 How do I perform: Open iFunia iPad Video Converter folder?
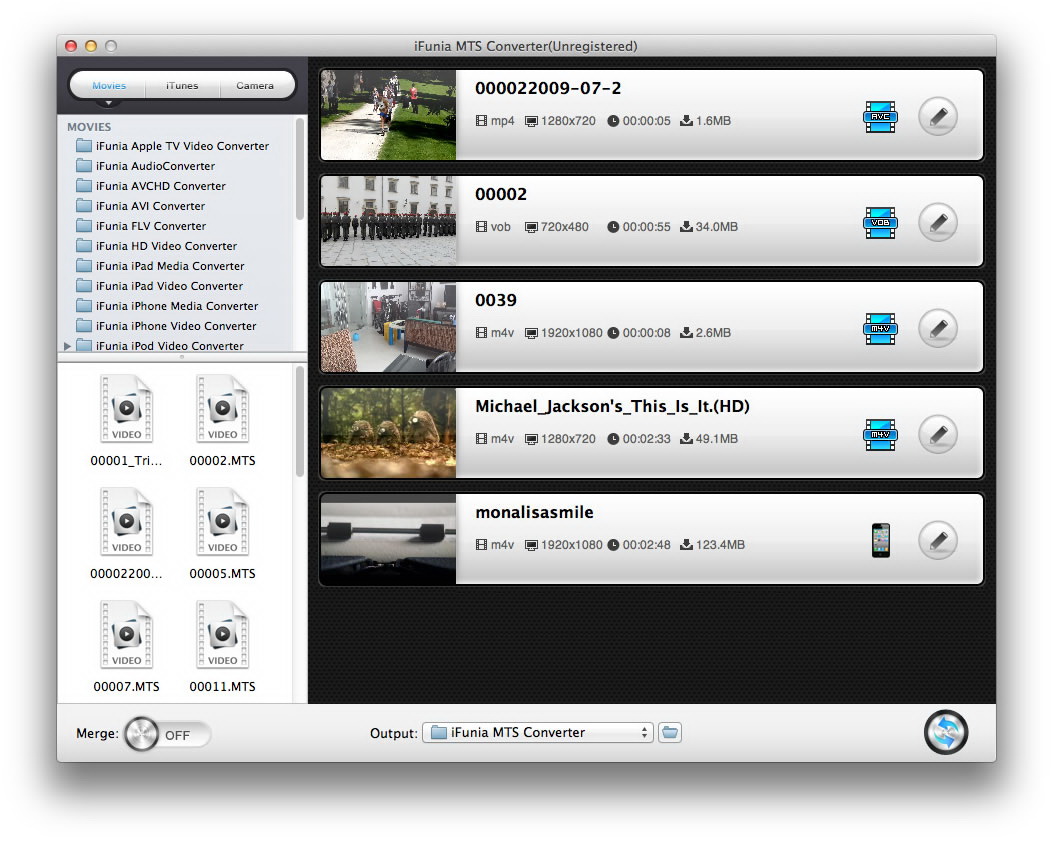pyautogui.click(x=160, y=286)
